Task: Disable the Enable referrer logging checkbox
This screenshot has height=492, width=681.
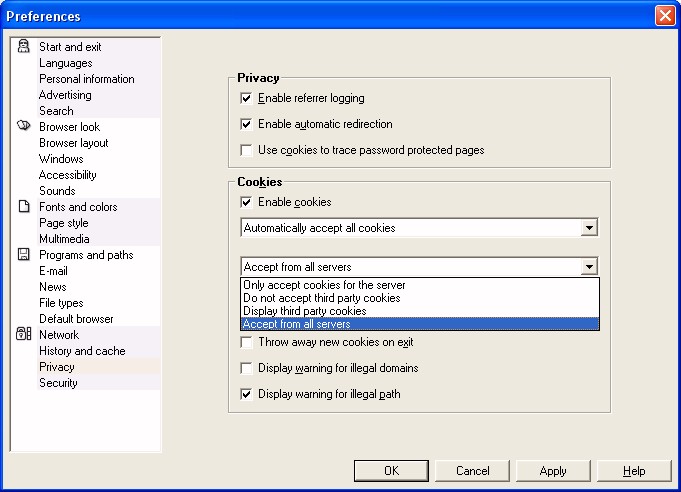Action: pyautogui.click(x=247, y=99)
